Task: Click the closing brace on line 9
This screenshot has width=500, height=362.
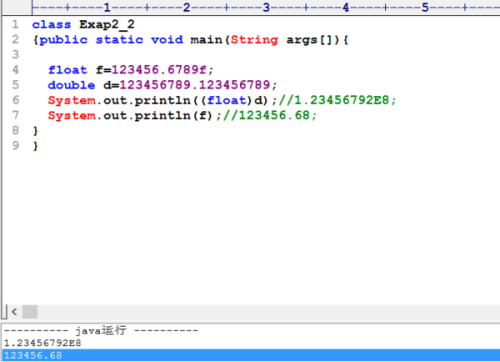Action: pyautogui.click(x=36, y=146)
